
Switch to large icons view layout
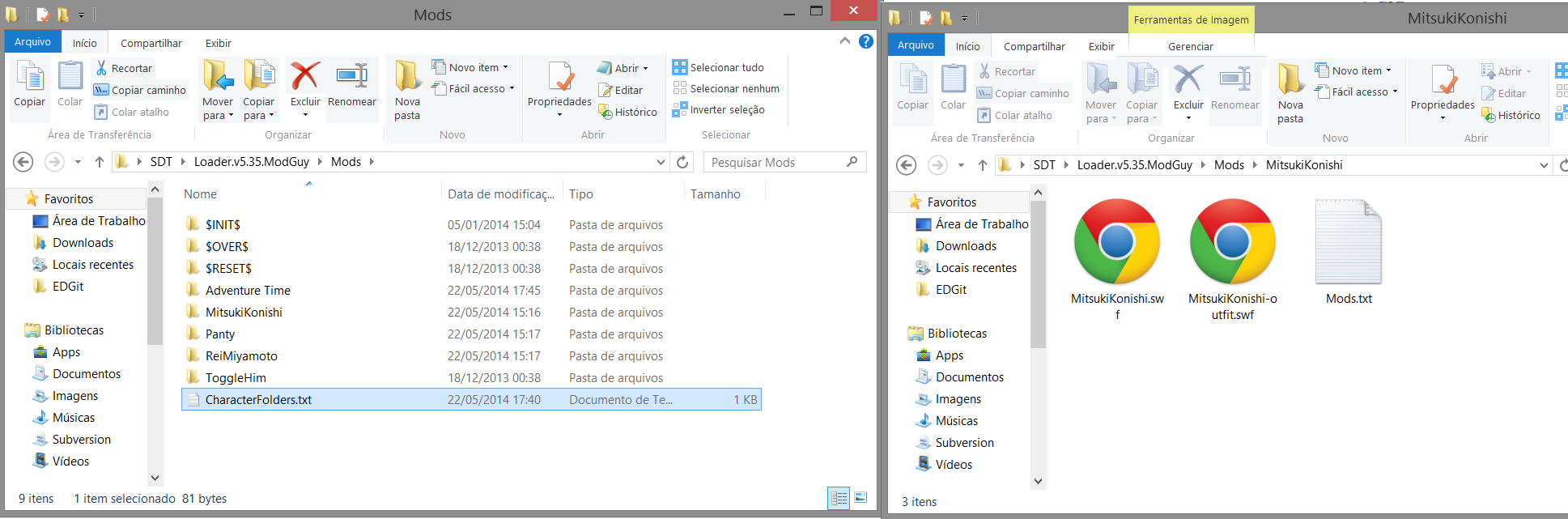click(860, 498)
